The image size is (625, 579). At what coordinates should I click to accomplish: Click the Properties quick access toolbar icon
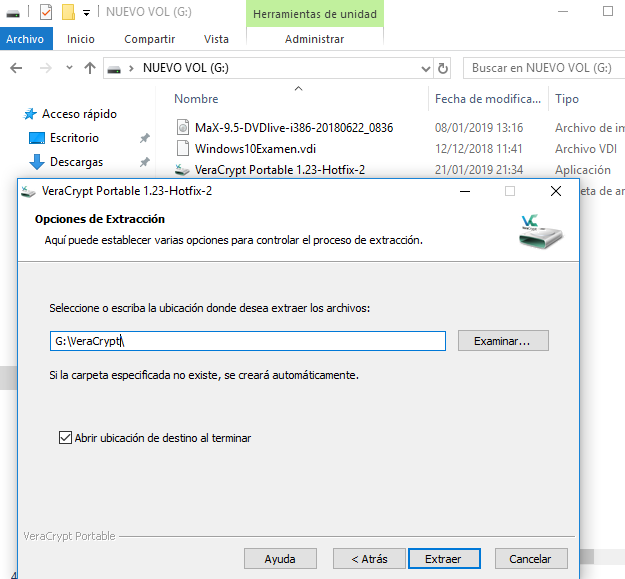(x=46, y=12)
